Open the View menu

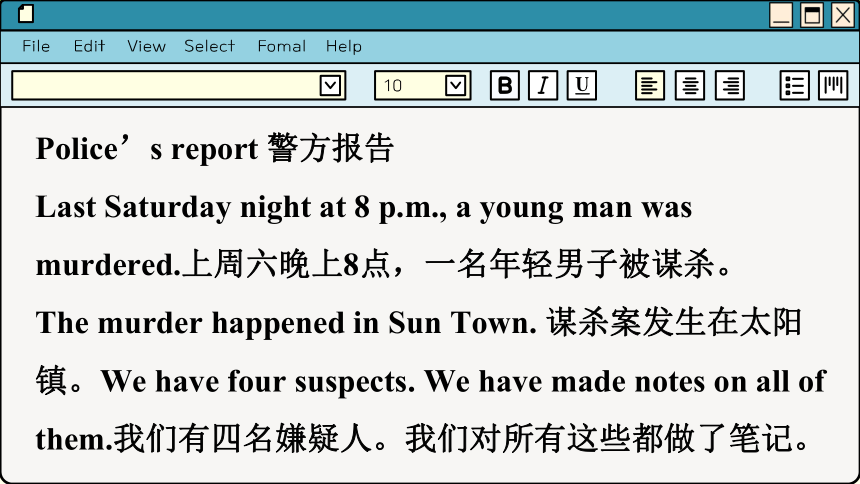tap(146, 46)
